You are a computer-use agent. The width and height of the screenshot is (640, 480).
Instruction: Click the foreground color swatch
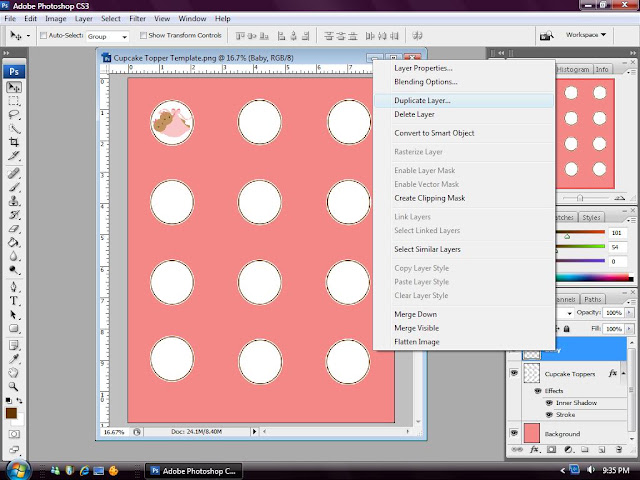[11, 413]
